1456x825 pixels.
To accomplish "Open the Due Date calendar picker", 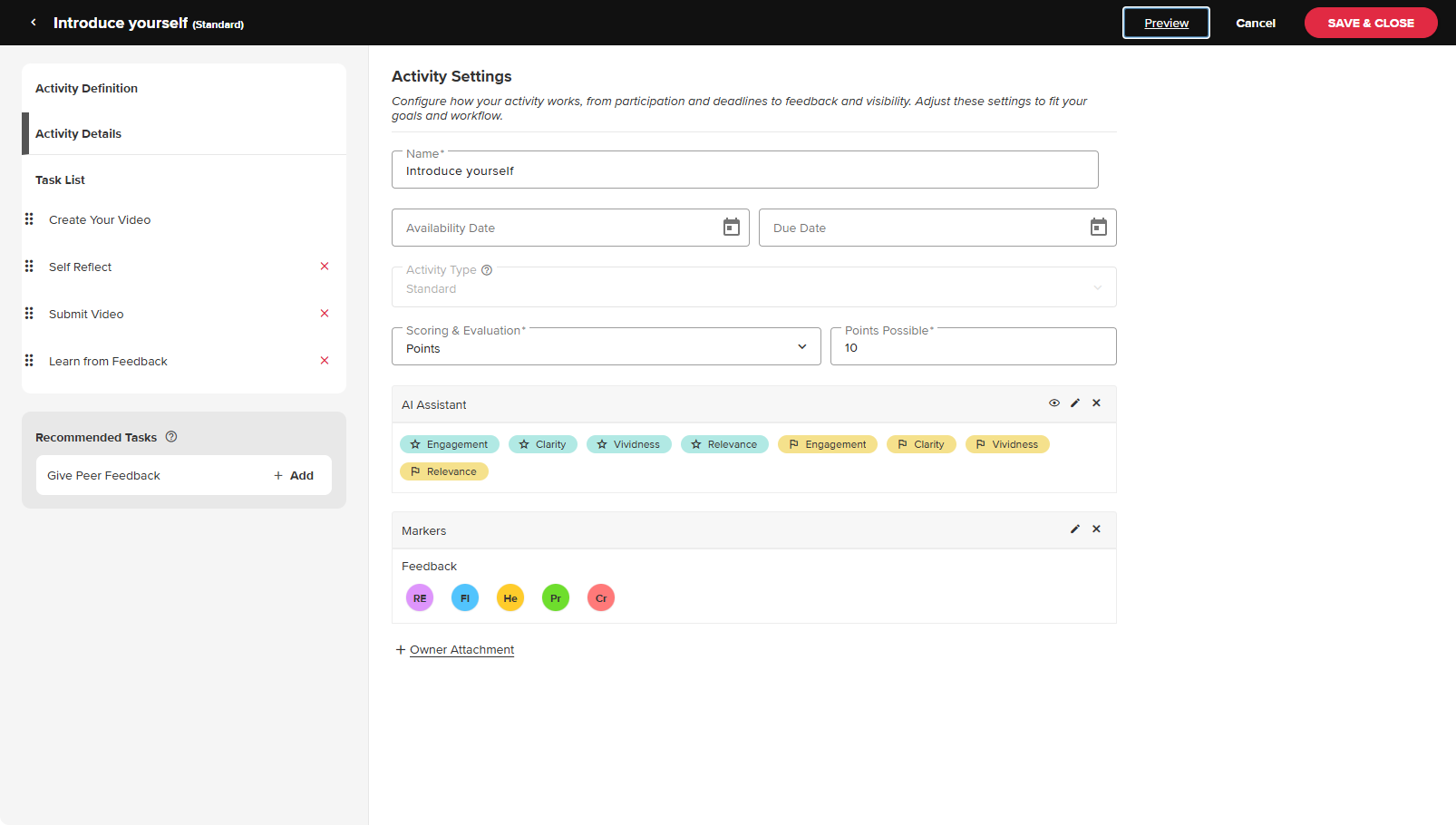I will click(x=1099, y=228).
